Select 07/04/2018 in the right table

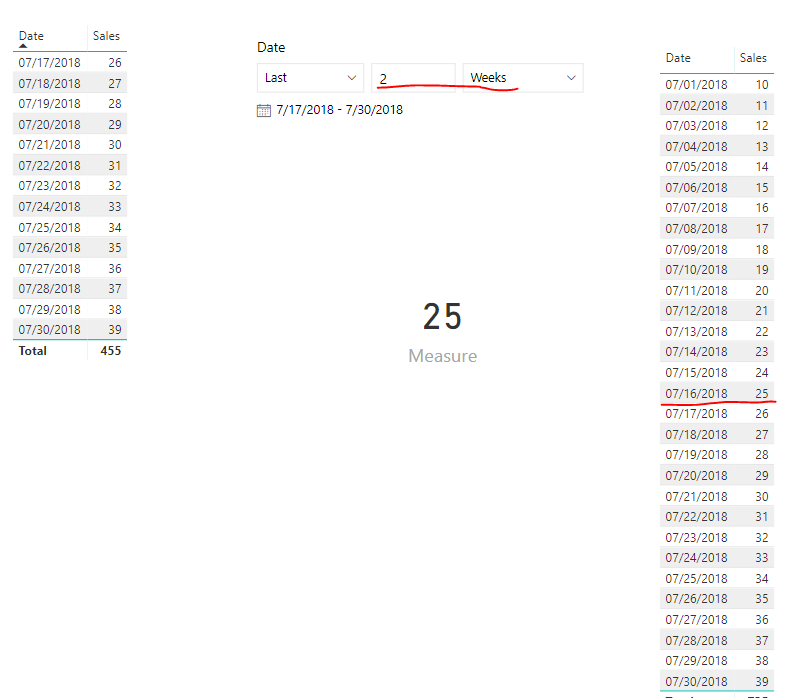(696, 146)
